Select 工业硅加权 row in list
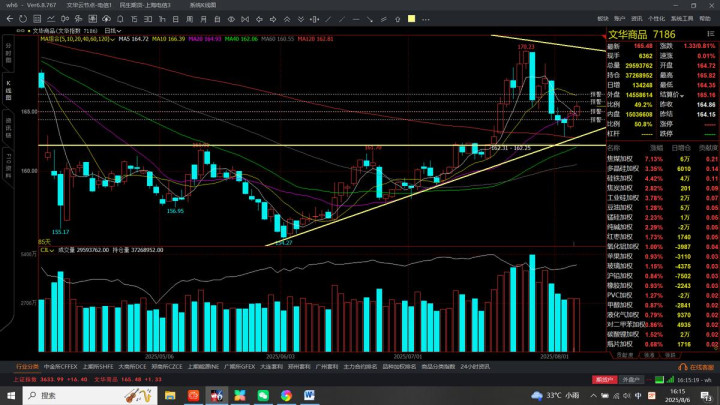720x405 pixels. (663, 198)
